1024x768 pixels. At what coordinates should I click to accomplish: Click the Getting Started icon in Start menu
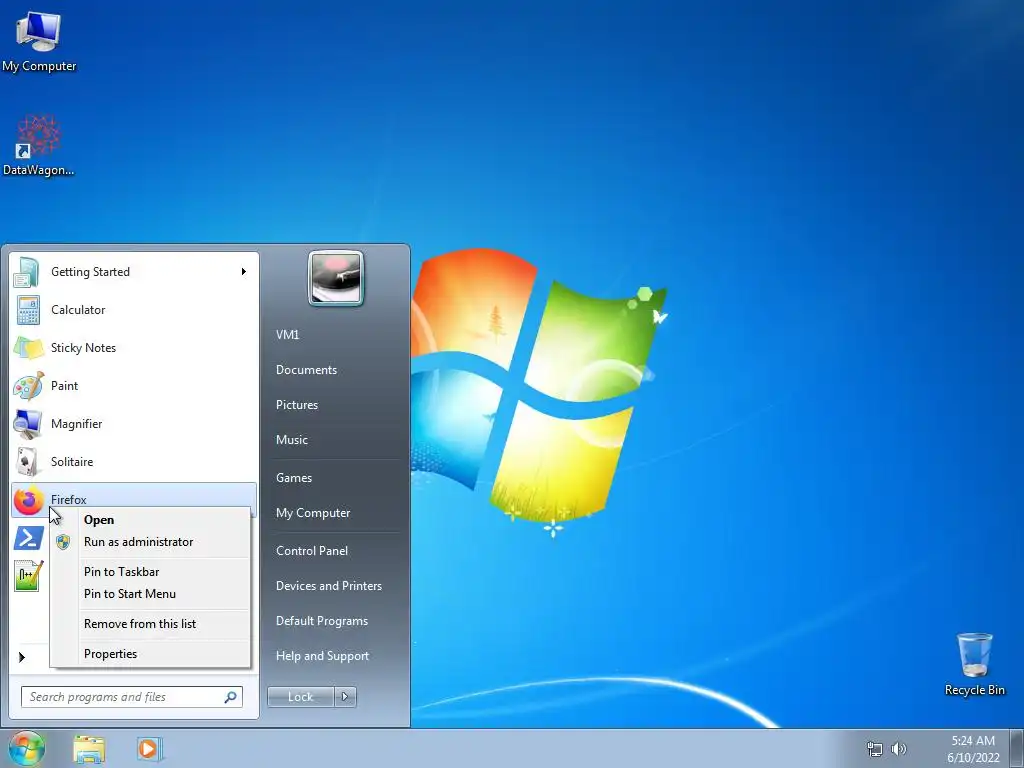pyautogui.click(x=27, y=272)
